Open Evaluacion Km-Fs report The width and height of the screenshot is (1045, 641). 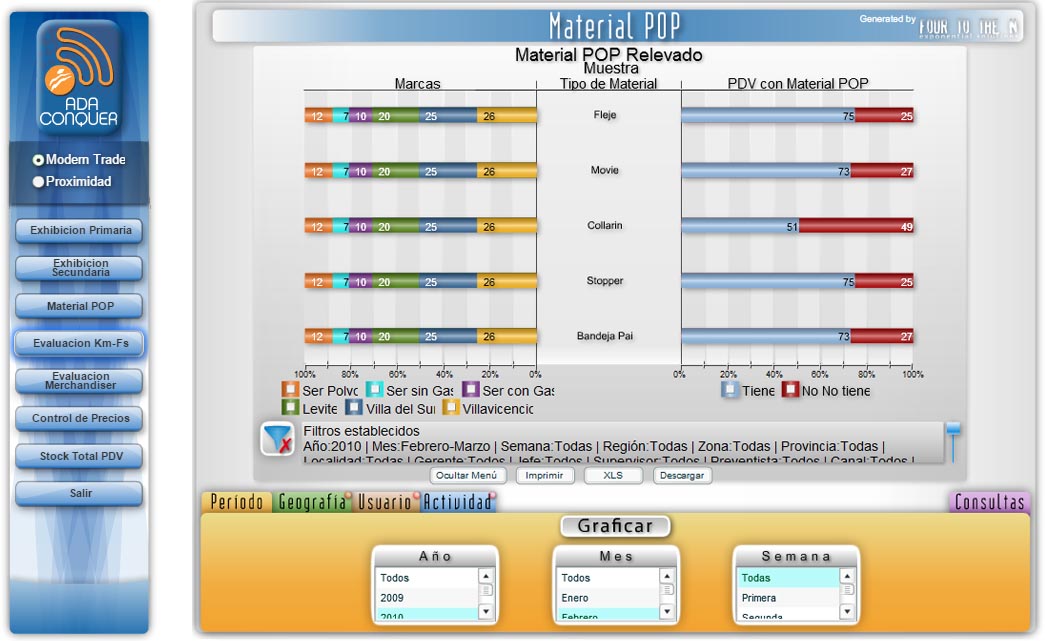pyautogui.click(x=79, y=343)
